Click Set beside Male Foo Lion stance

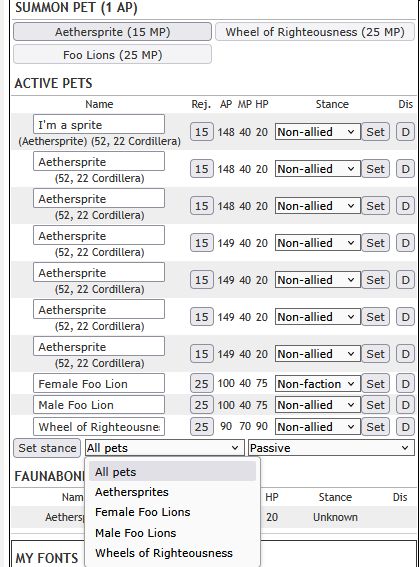376,405
